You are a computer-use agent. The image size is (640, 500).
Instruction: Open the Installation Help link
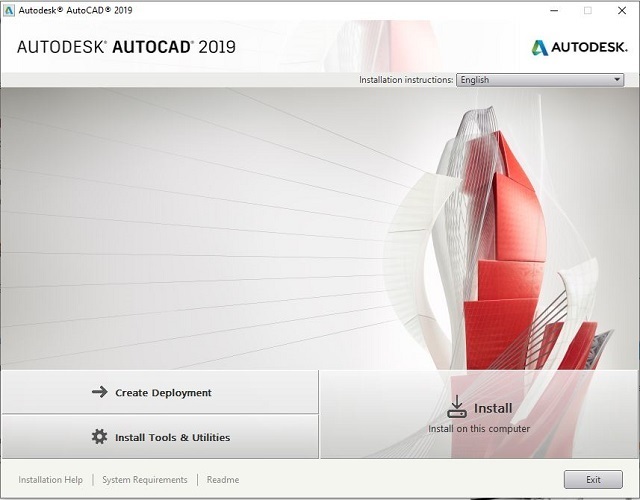51,480
